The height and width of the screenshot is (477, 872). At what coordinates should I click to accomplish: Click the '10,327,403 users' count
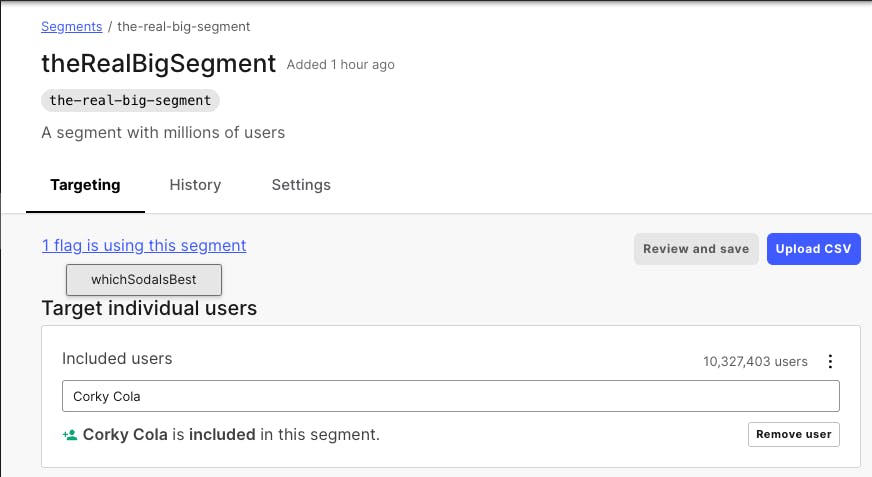pyautogui.click(x=755, y=362)
